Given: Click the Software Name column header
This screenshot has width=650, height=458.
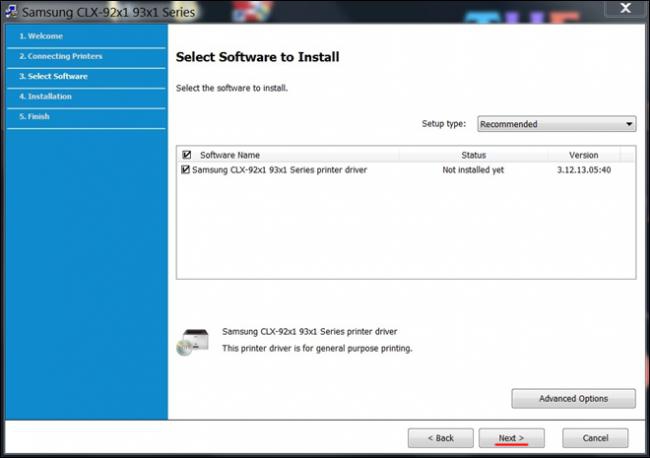Looking at the screenshot, I should (230, 155).
